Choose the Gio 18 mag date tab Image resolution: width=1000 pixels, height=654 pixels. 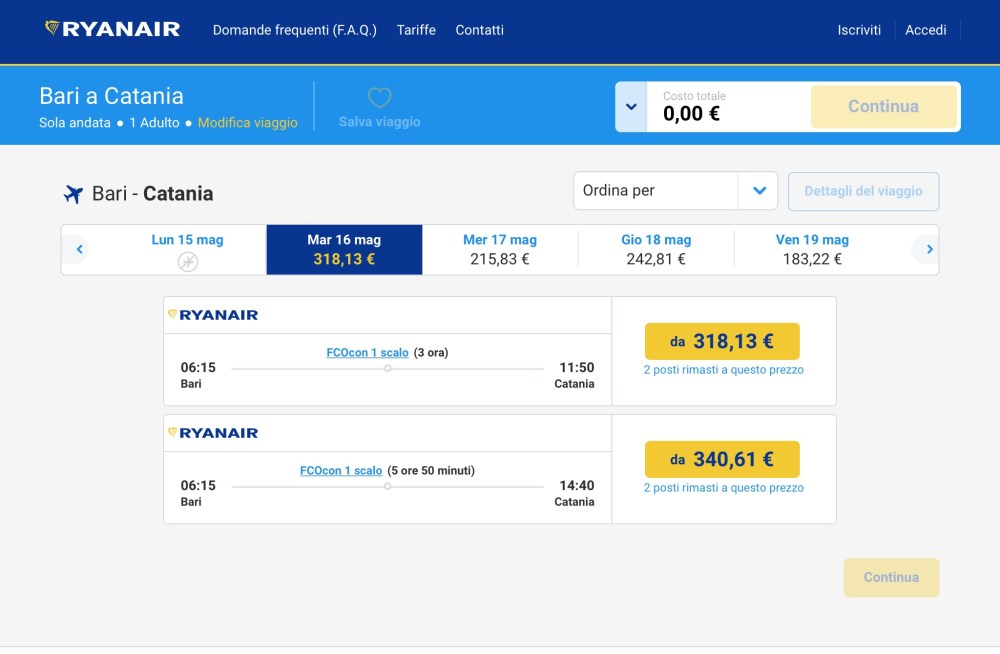pos(656,249)
